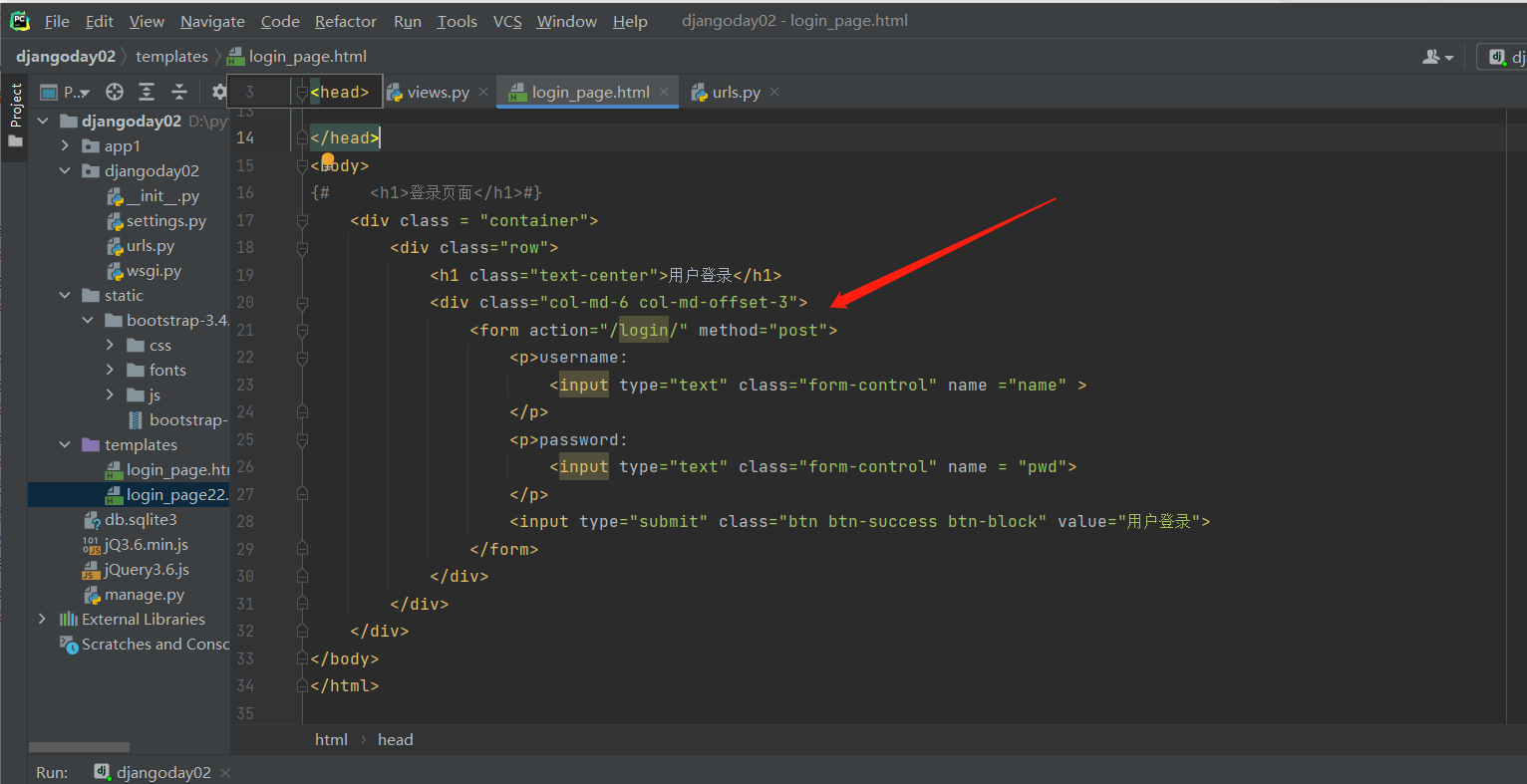This screenshot has height=784, width=1527.
Task: Click the locate current file crosshair icon
Action: 115,93
